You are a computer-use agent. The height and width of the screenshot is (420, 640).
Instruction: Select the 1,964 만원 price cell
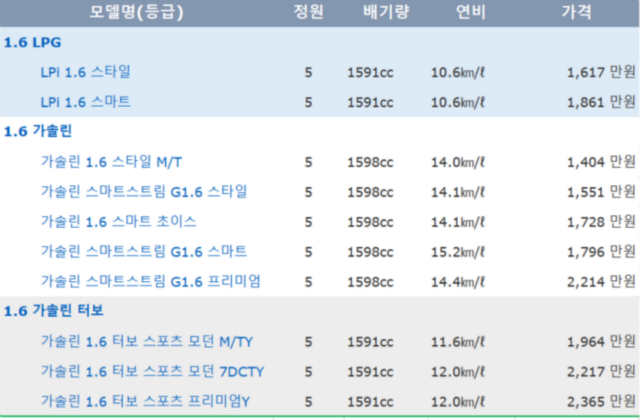601,342
